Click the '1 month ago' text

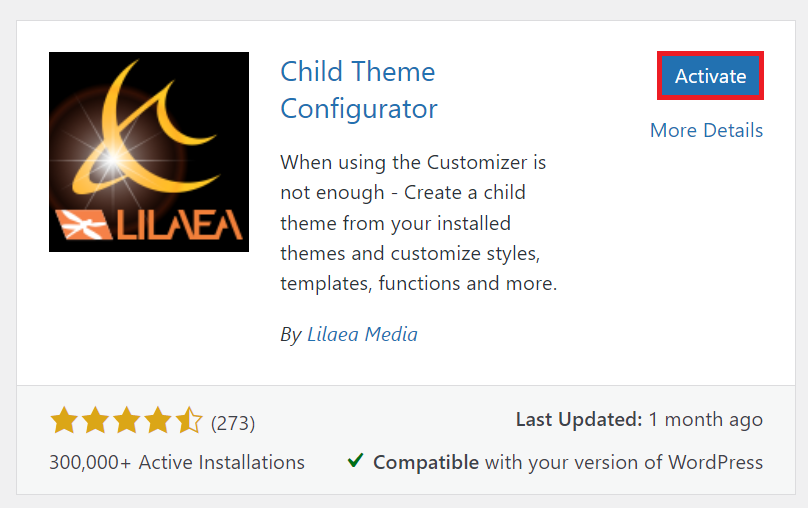[705, 420]
